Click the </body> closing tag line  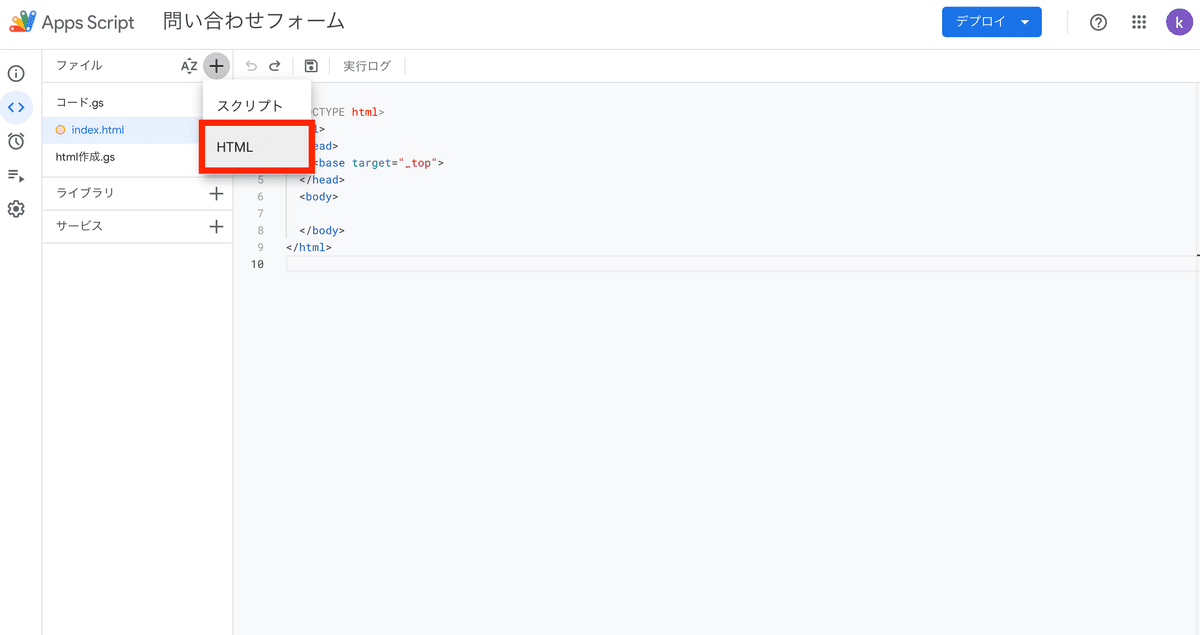322,230
